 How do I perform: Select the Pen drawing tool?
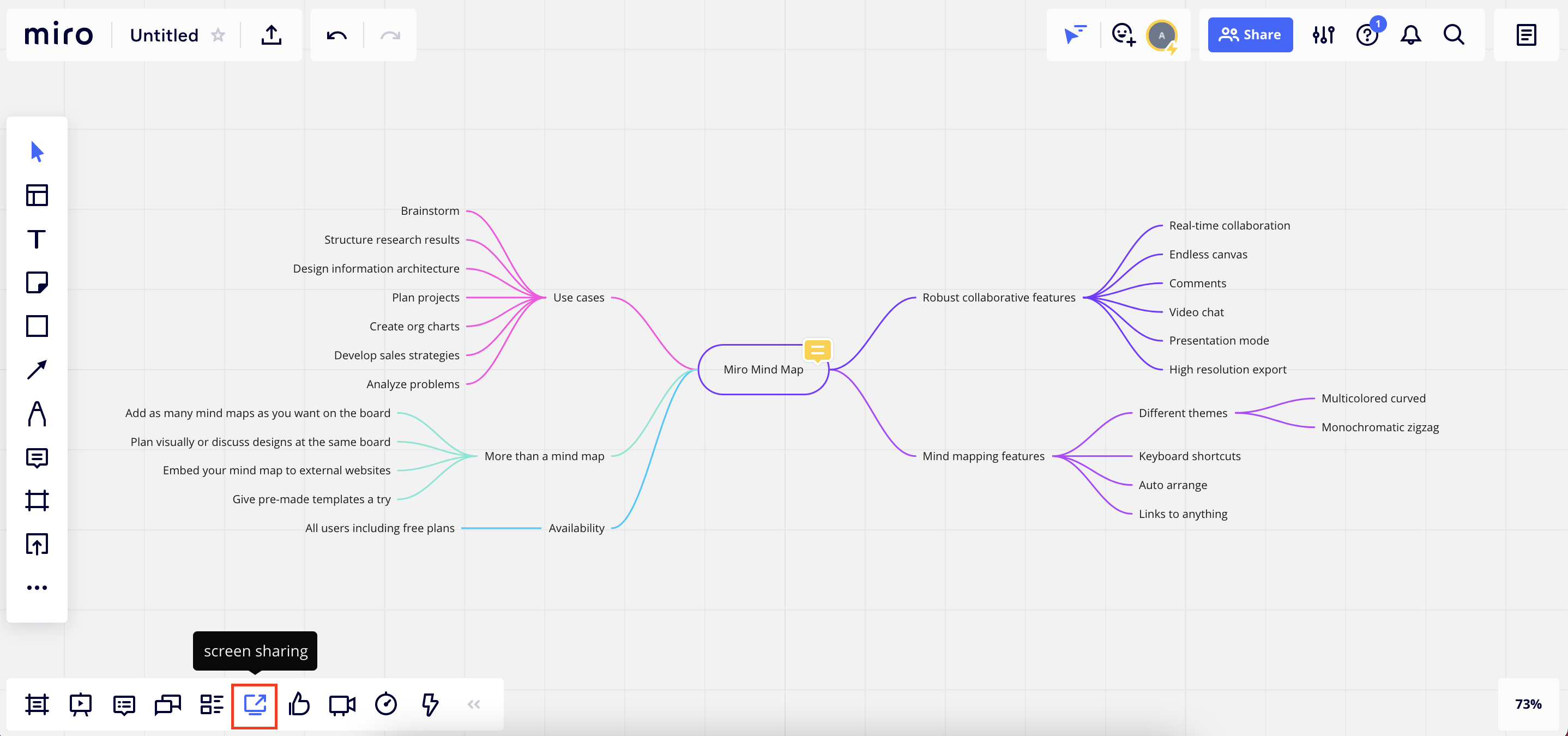tap(37, 414)
